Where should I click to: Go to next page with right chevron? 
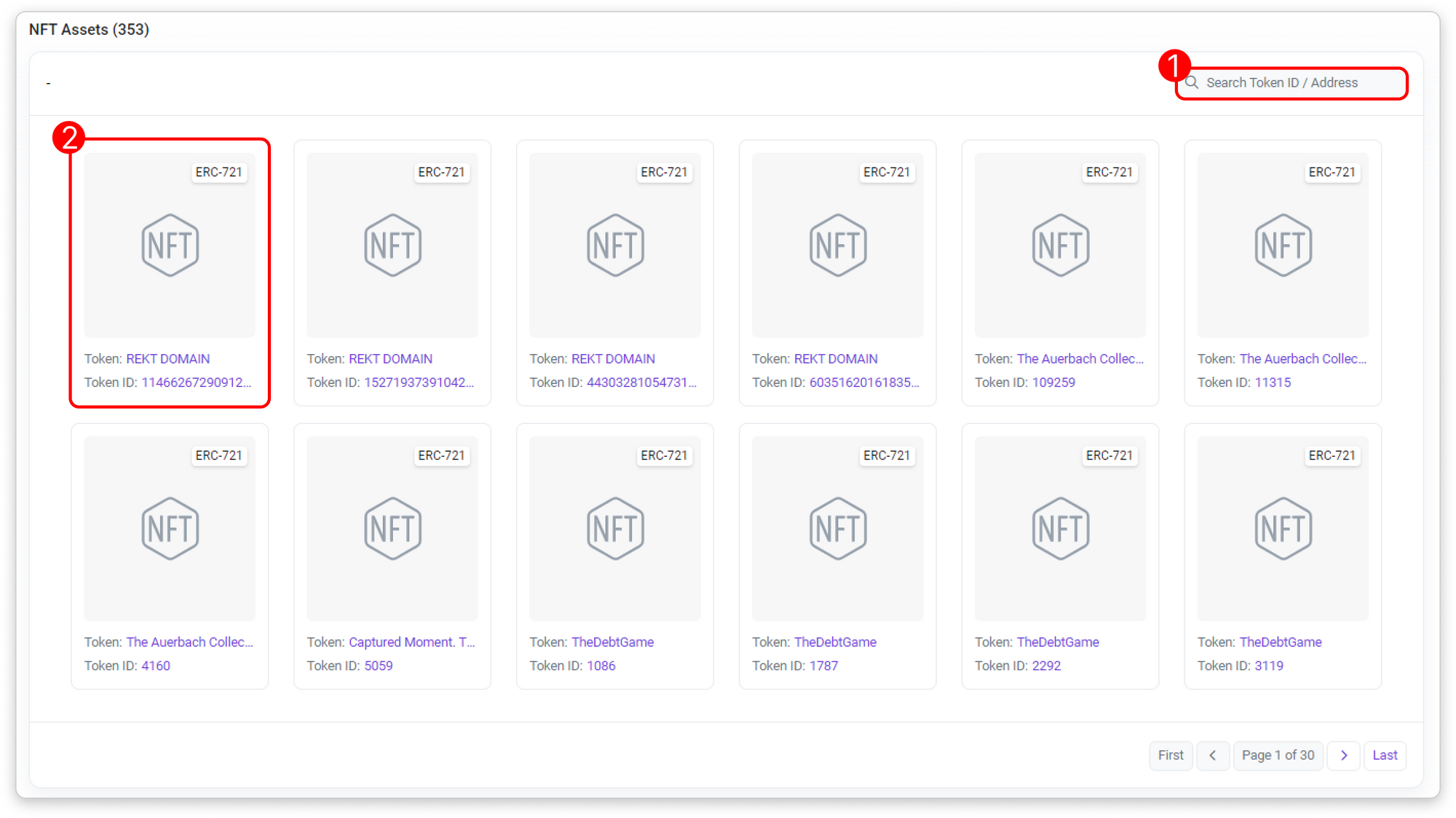(1344, 755)
